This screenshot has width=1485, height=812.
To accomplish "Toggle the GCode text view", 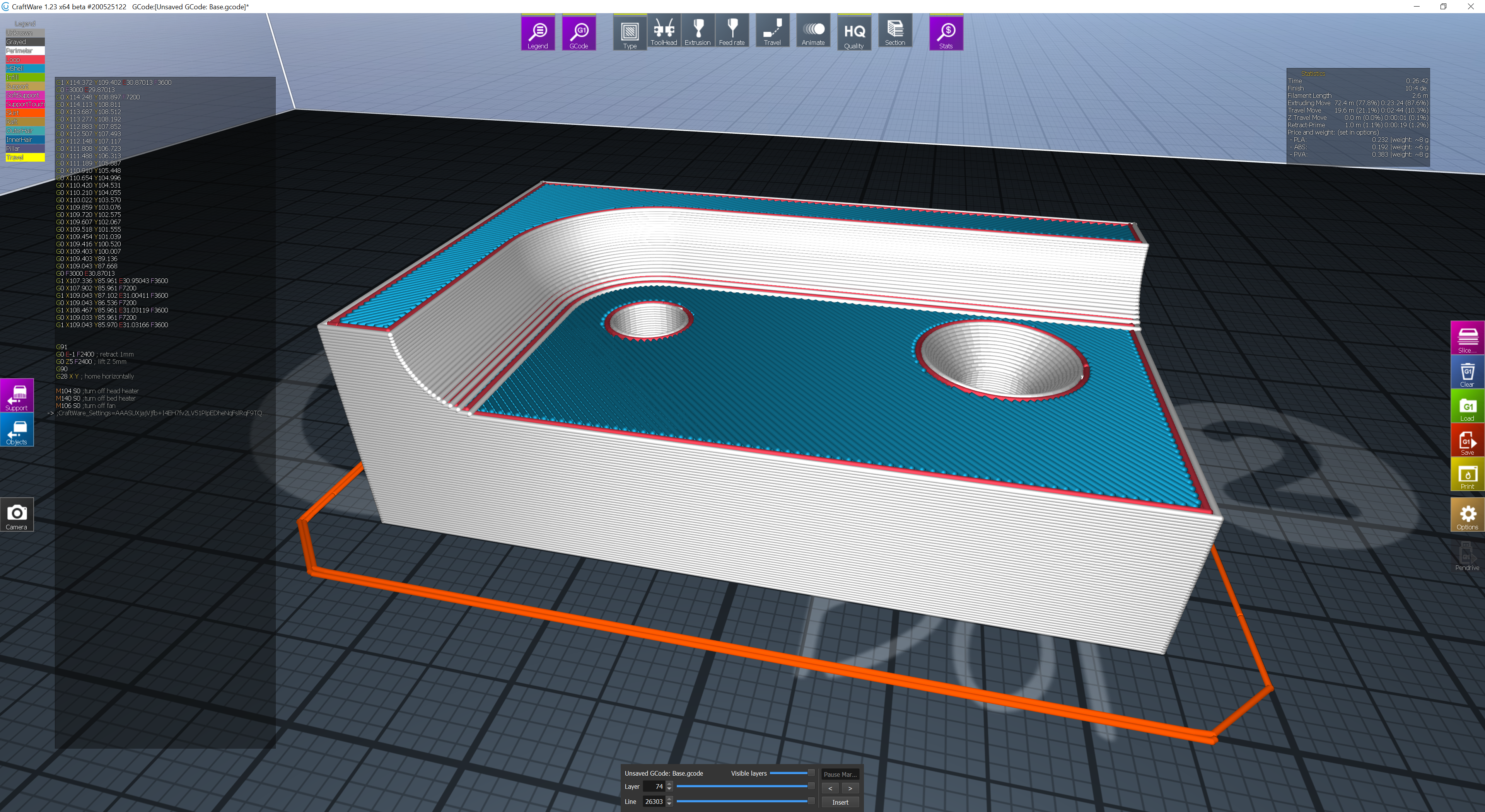I will point(578,33).
